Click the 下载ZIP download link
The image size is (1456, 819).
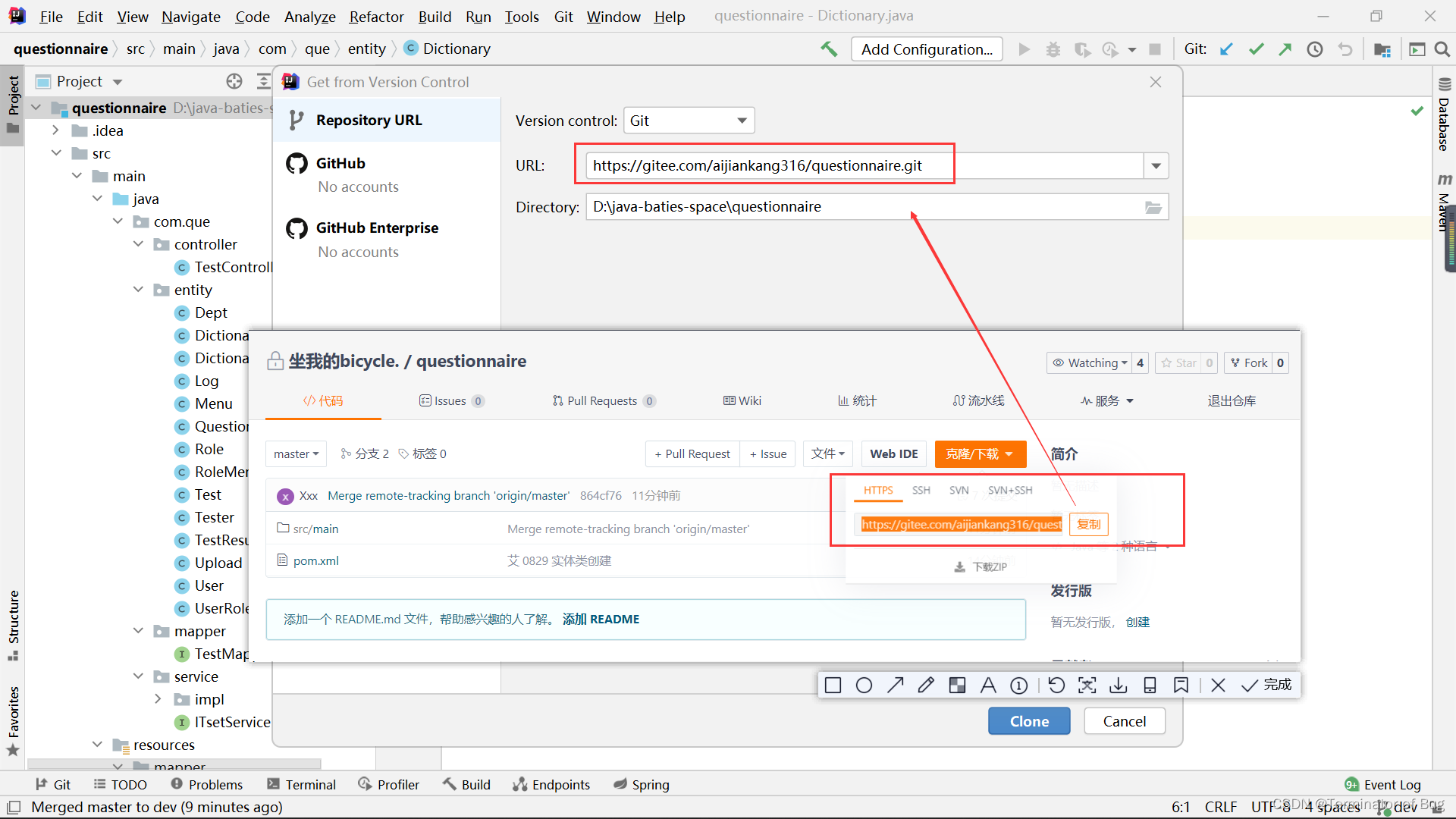click(x=981, y=567)
